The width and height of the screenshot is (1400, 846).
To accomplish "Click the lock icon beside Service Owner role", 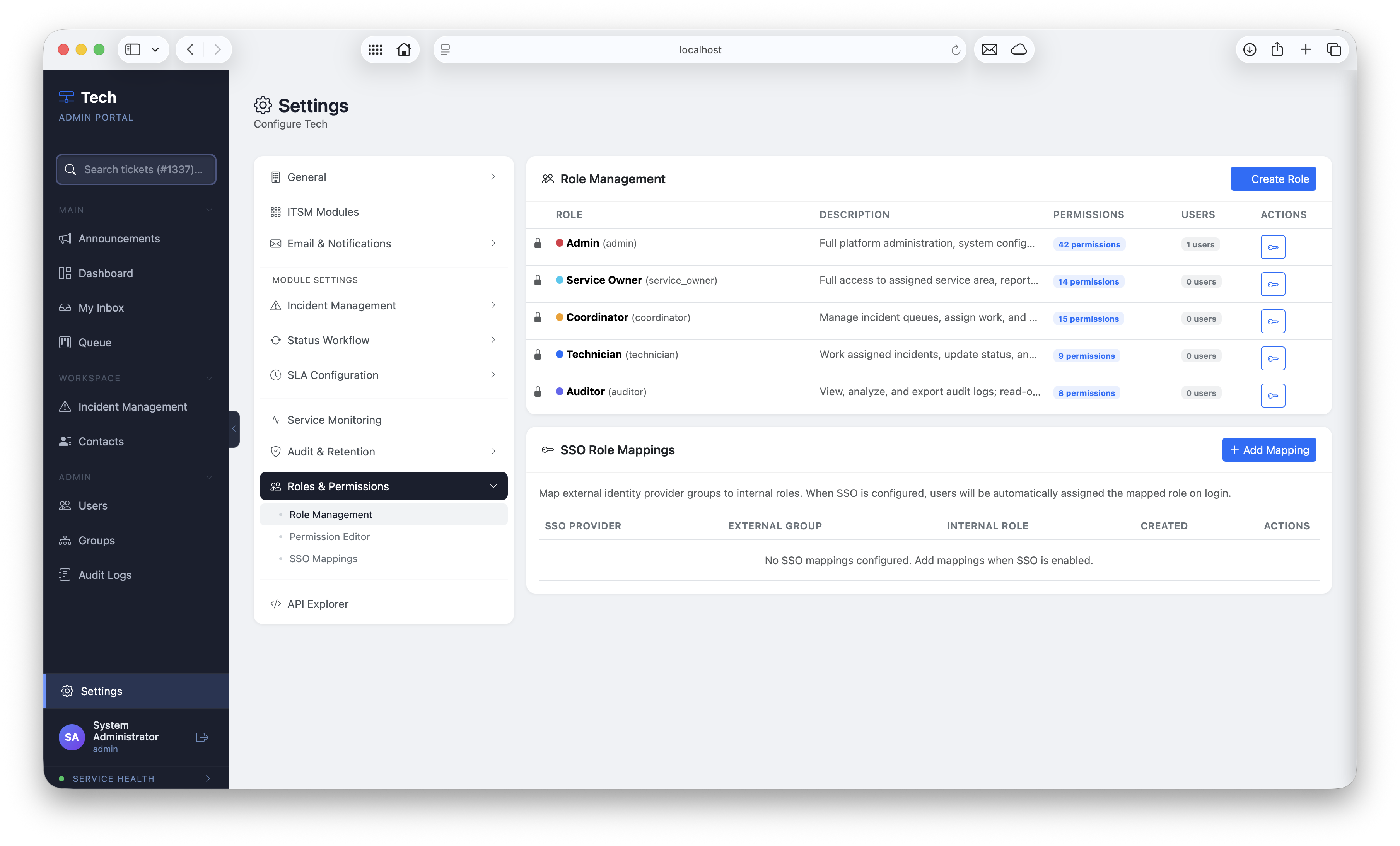I will pos(538,280).
